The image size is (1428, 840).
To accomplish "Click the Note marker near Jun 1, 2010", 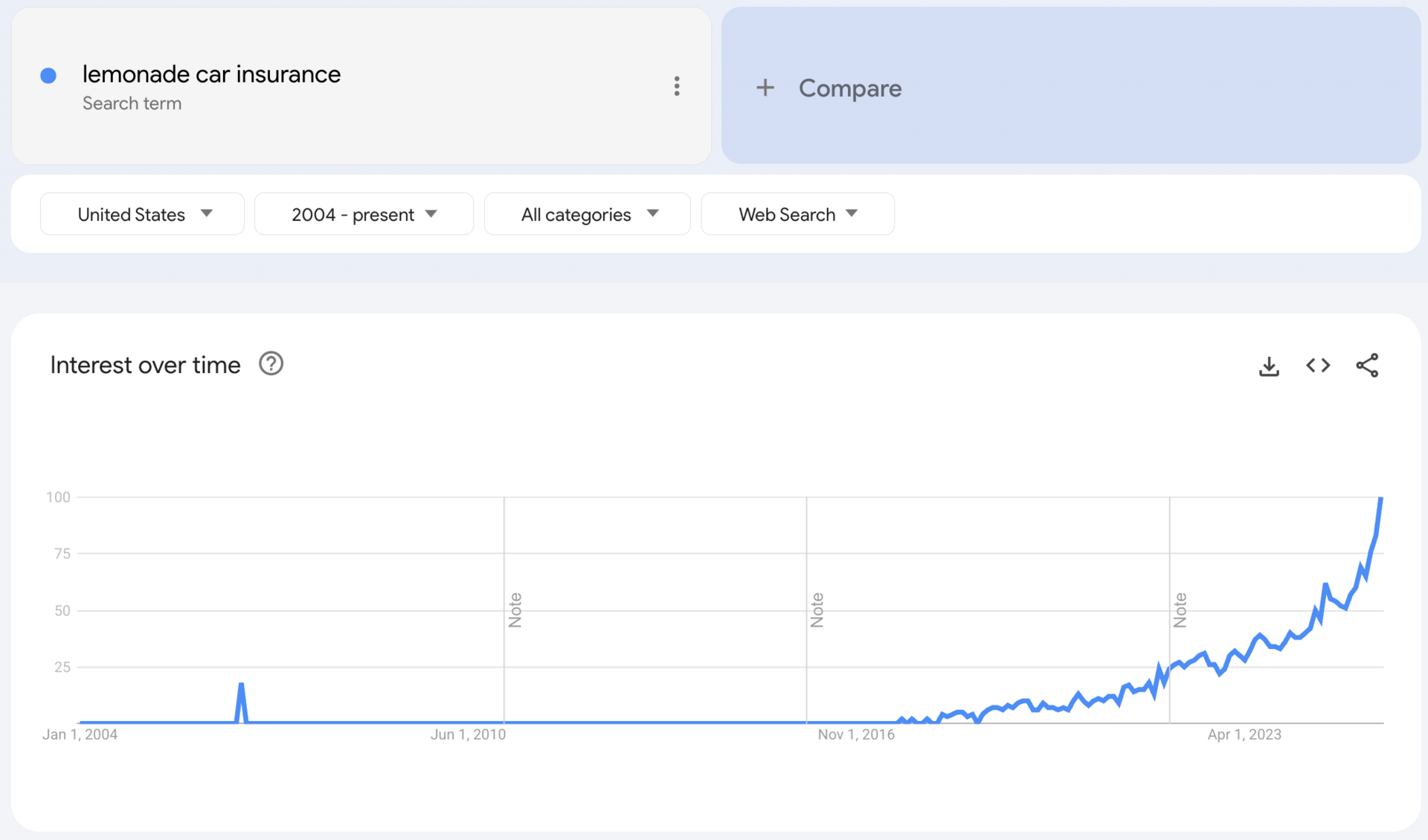I will click(515, 610).
